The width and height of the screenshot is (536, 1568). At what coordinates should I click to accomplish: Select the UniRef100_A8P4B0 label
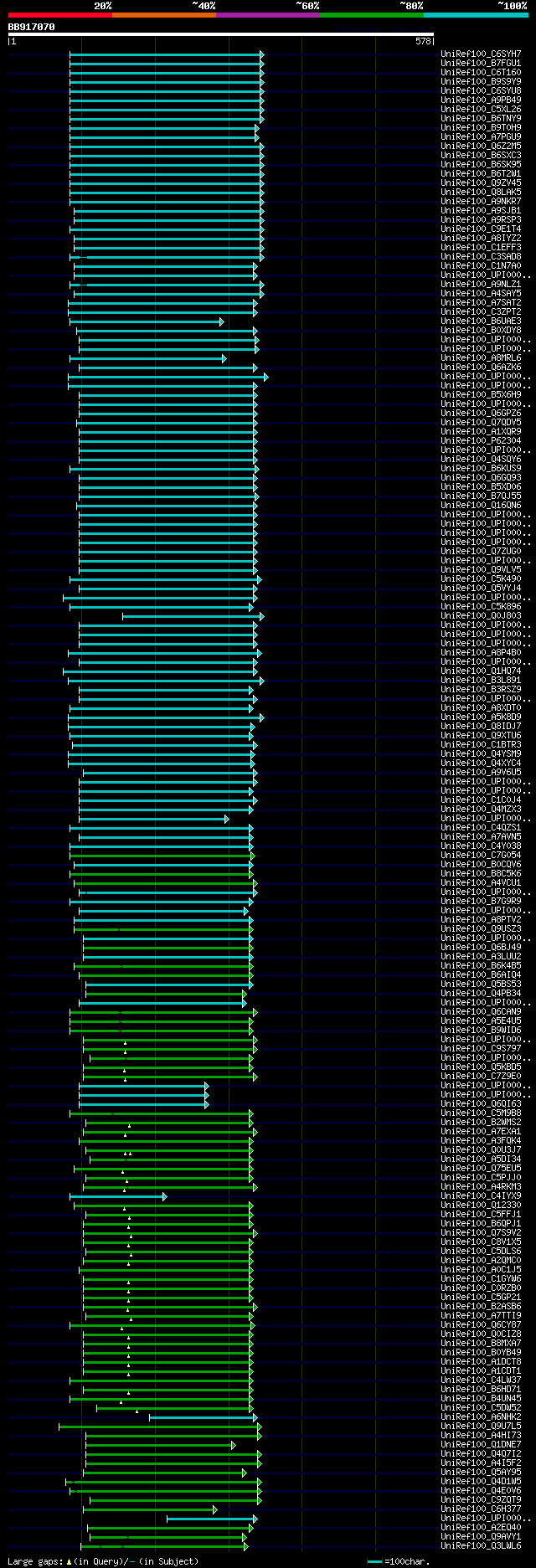[x=481, y=653]
